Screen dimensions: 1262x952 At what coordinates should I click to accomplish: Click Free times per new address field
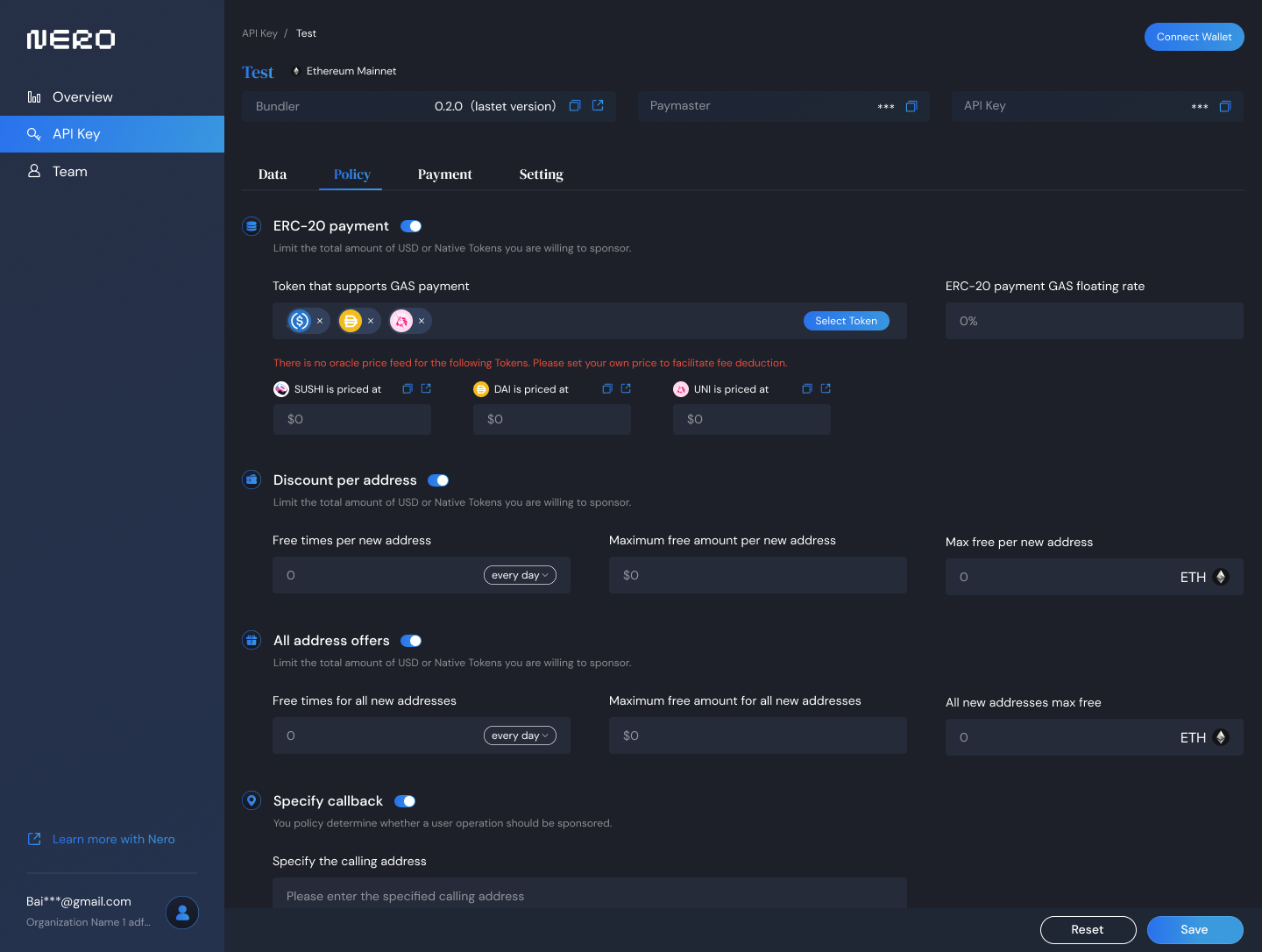[422, 575]
